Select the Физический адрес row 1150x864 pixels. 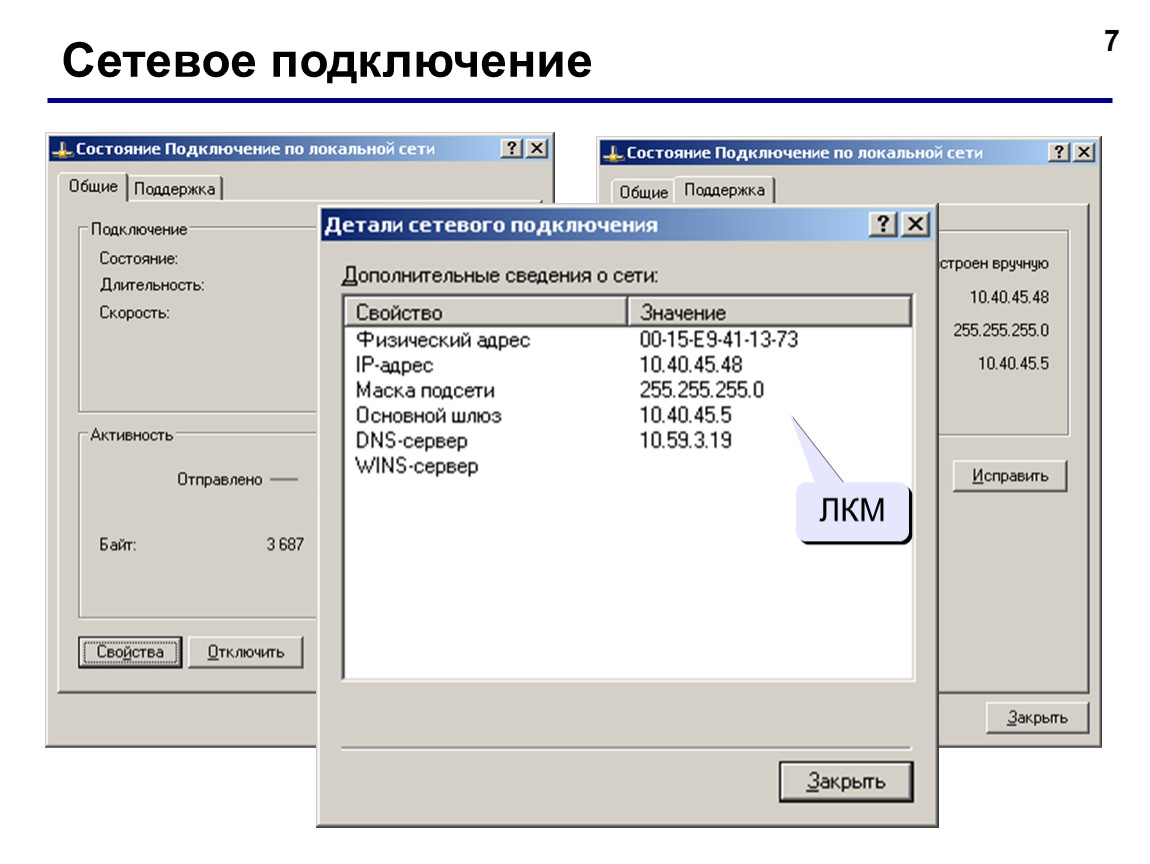pyautogui.click(x=628, y=340)
